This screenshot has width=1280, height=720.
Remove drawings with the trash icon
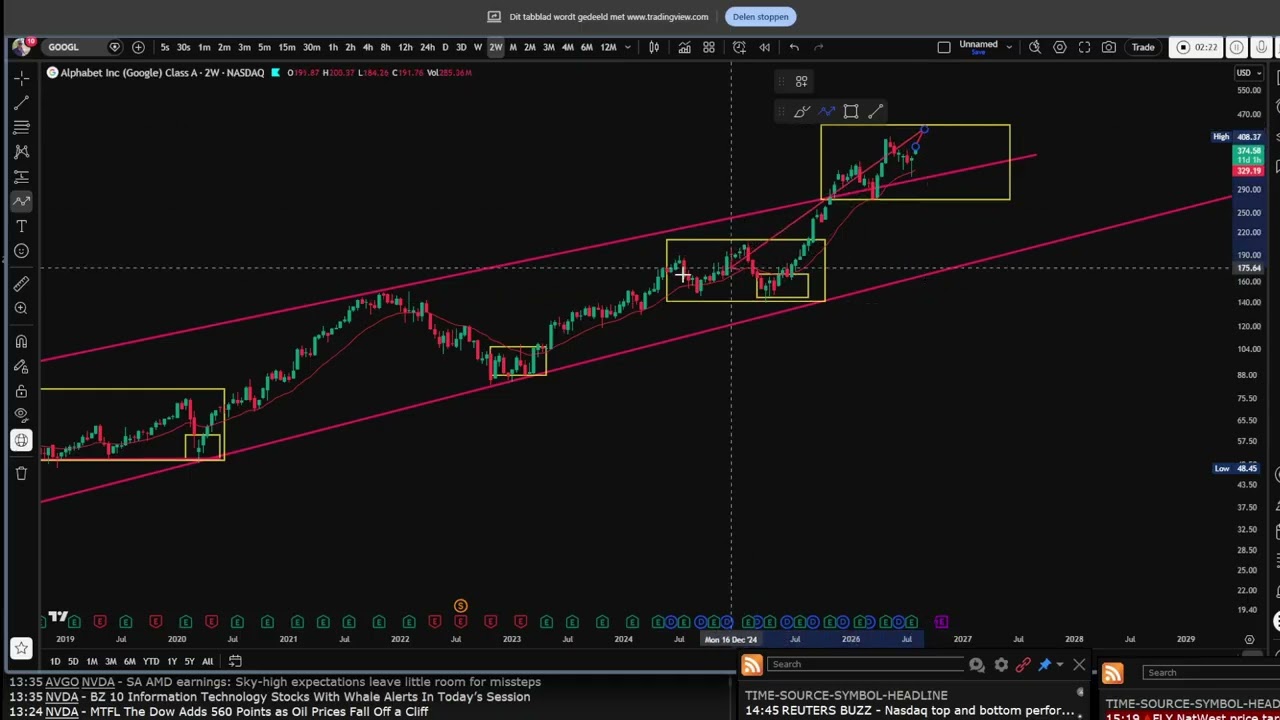coord(21,473)
